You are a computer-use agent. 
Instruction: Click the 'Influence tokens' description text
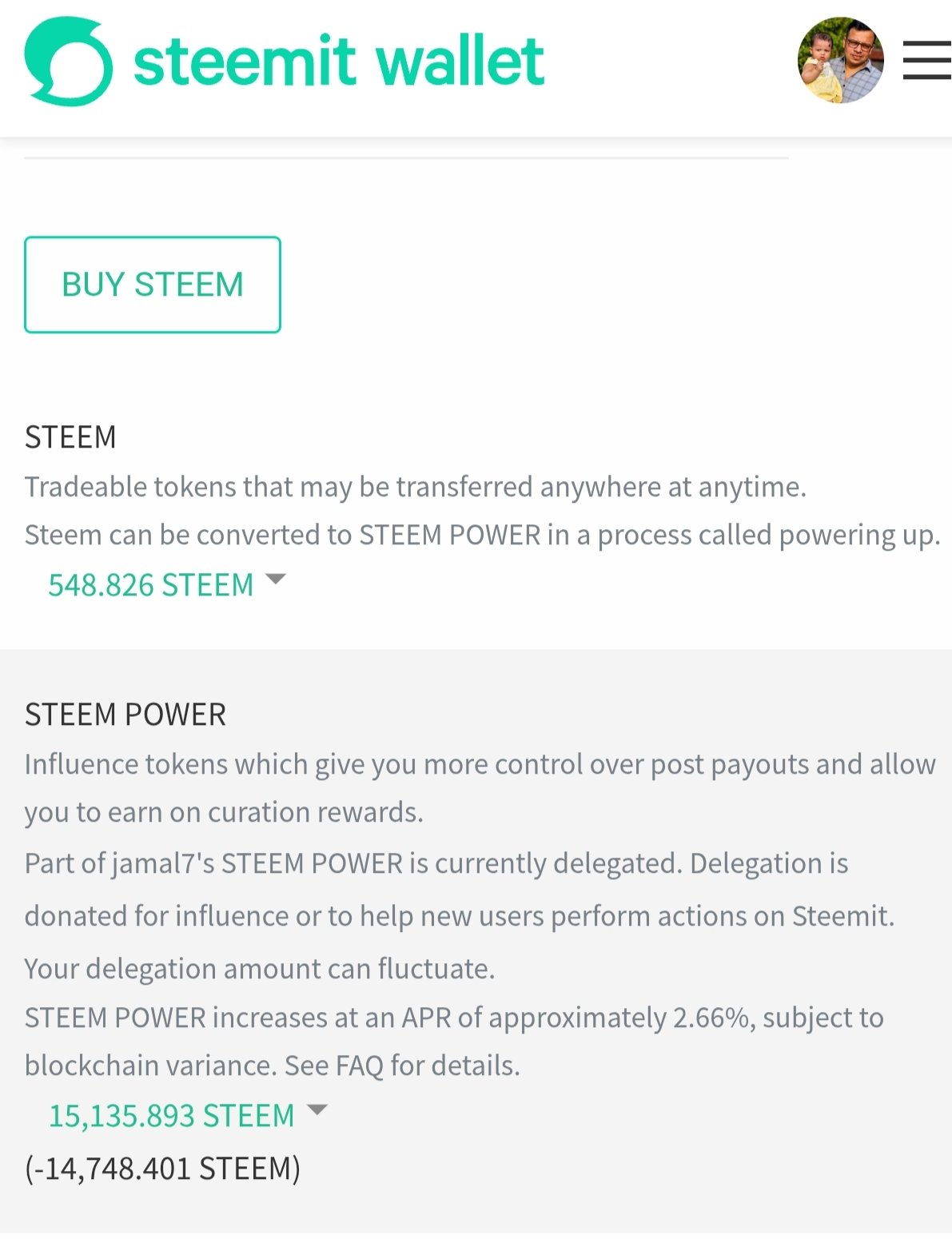click(480, 765)
